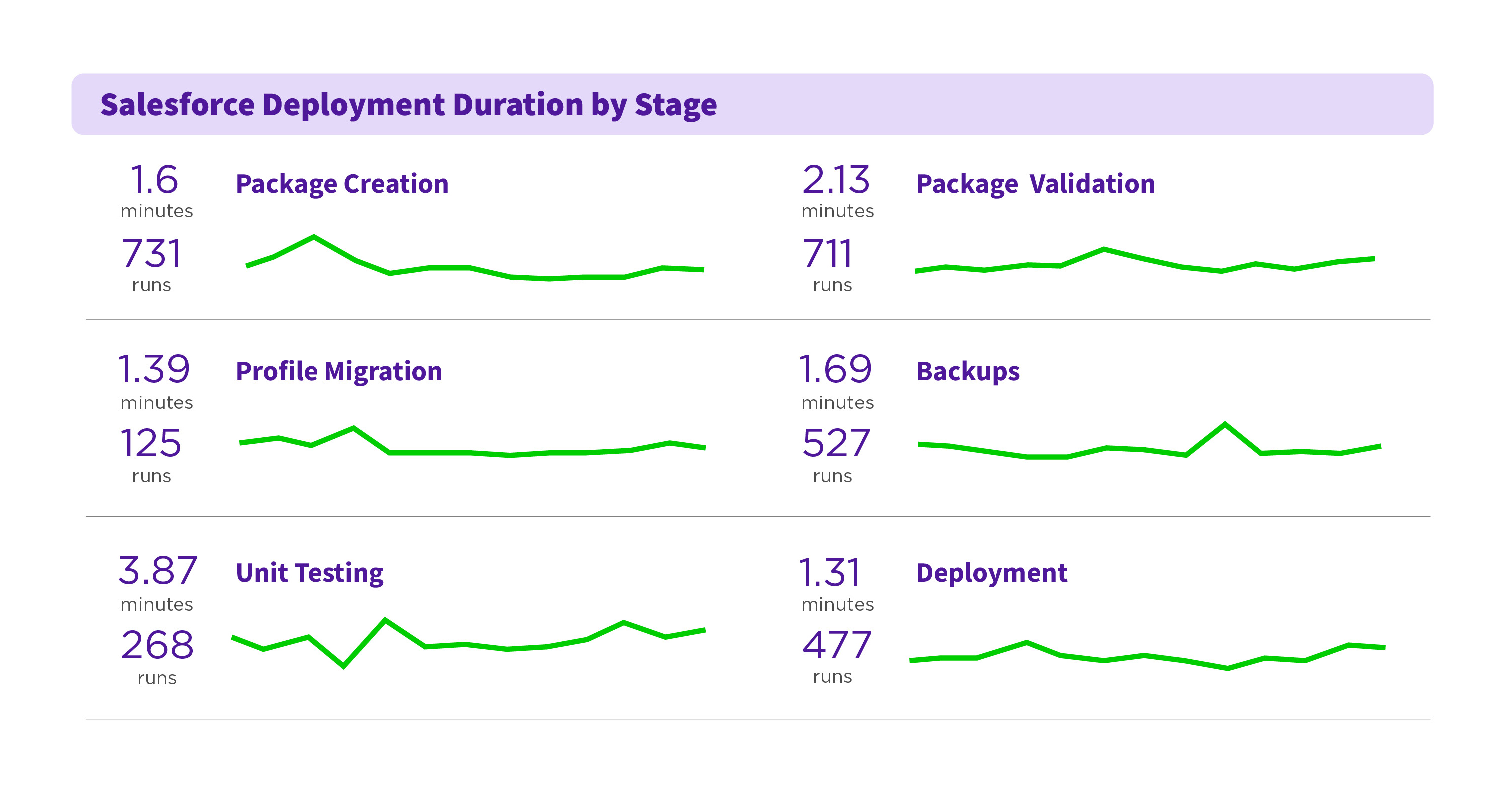1512x802 pixels.
Task: Select the Unit Testing heading
Action: tap(309, 573)
